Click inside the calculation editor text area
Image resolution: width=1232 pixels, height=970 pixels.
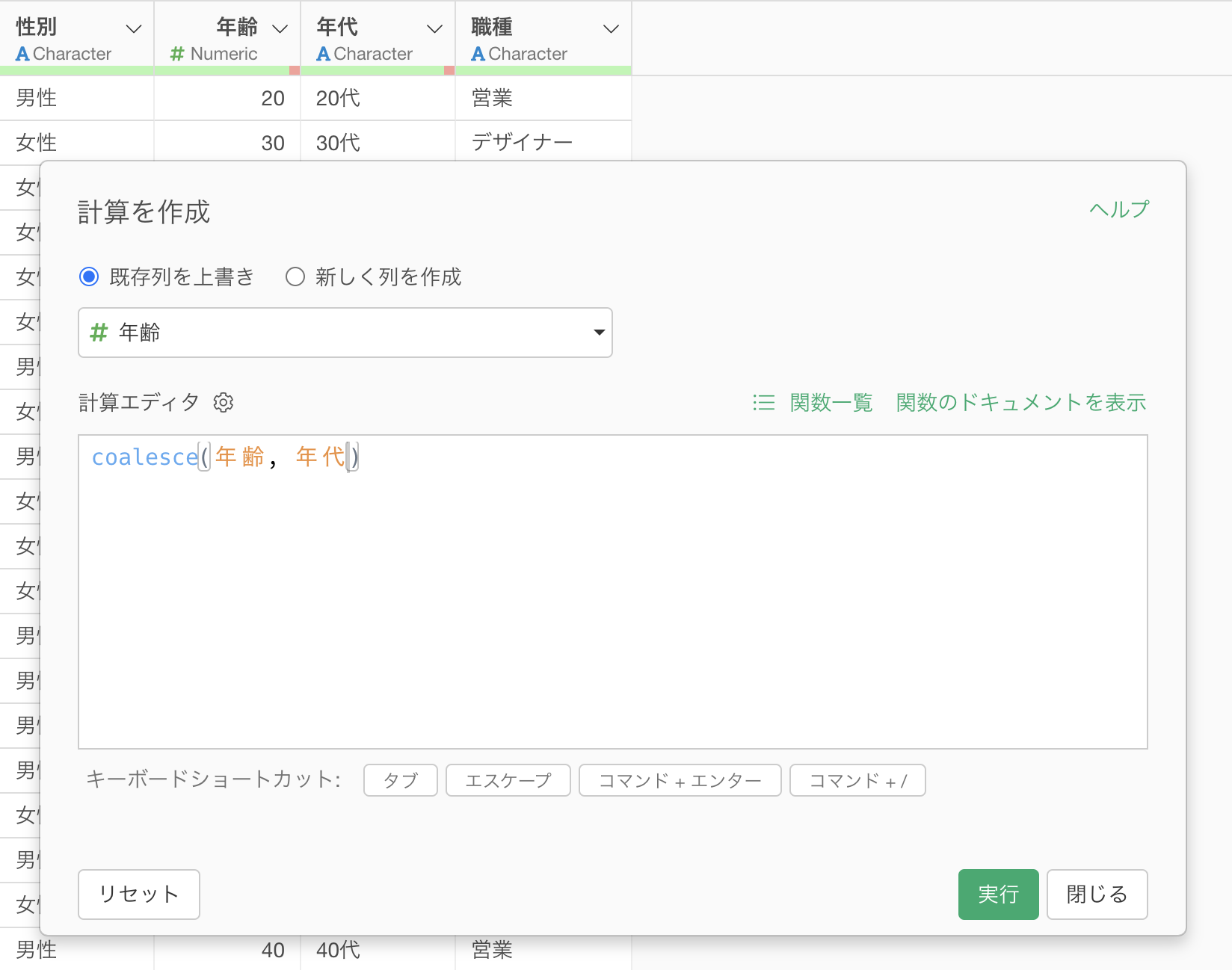pos(612,598)
